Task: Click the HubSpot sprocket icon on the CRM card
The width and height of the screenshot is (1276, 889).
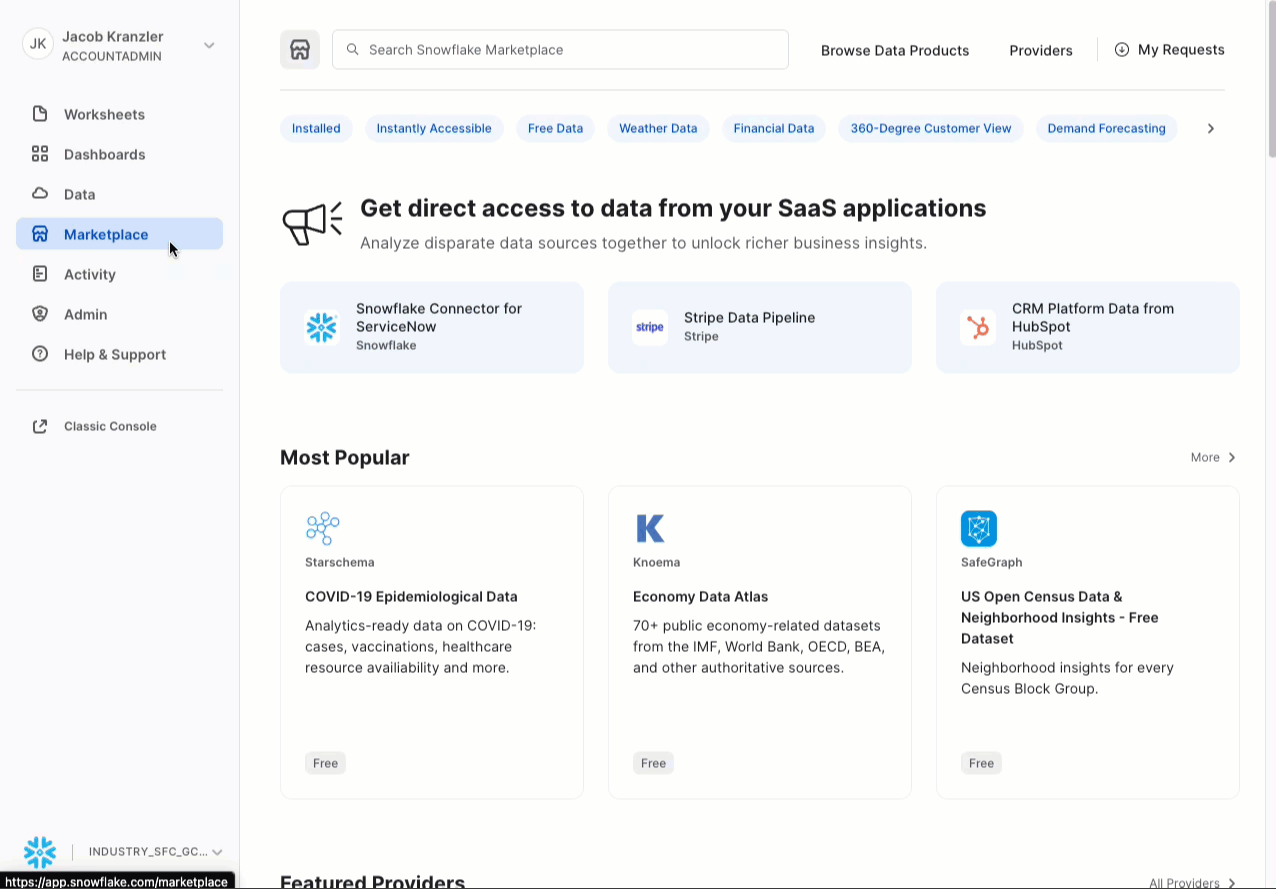Action: tap(978, 327)
